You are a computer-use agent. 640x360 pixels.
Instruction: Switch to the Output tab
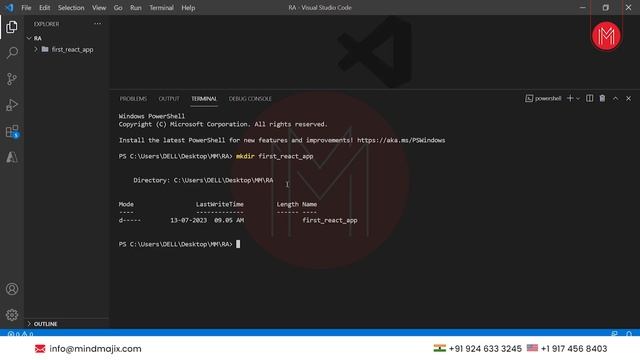point(169,99)
